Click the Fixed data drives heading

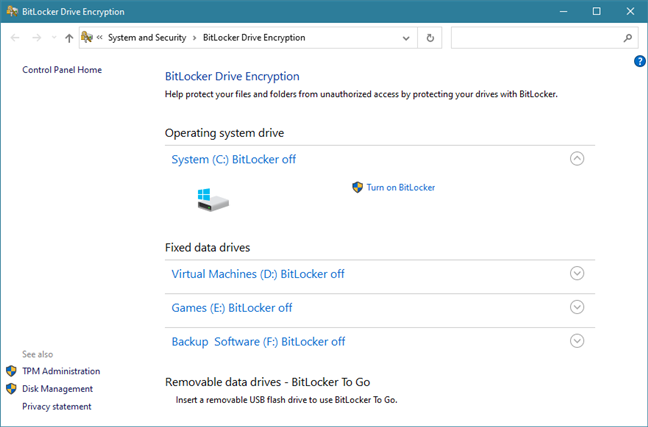click(x=207, y=248)
